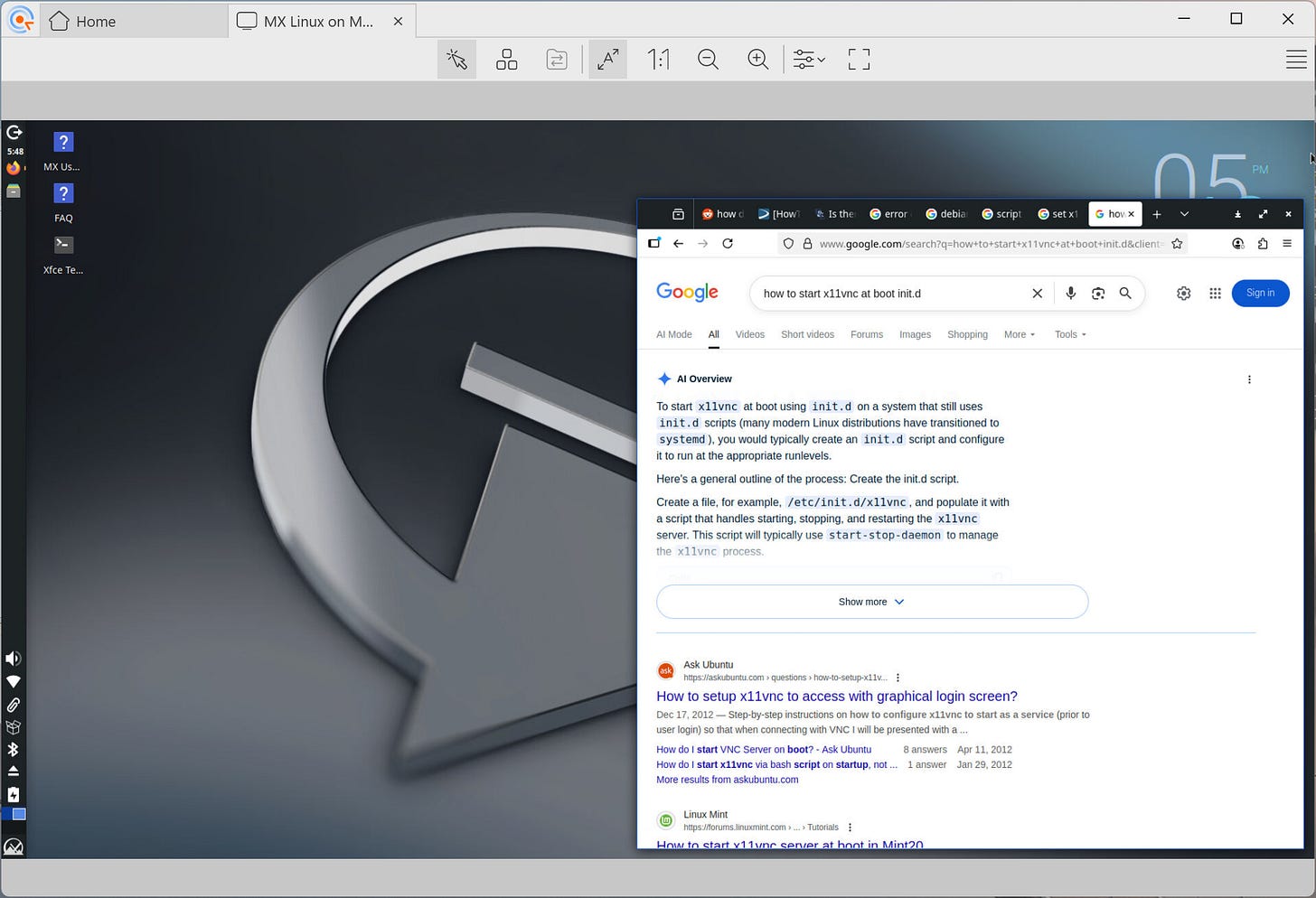1316x898 pixels.
Task: Open the Tools dropdown in search results
Action: (x=1068, y=334)
